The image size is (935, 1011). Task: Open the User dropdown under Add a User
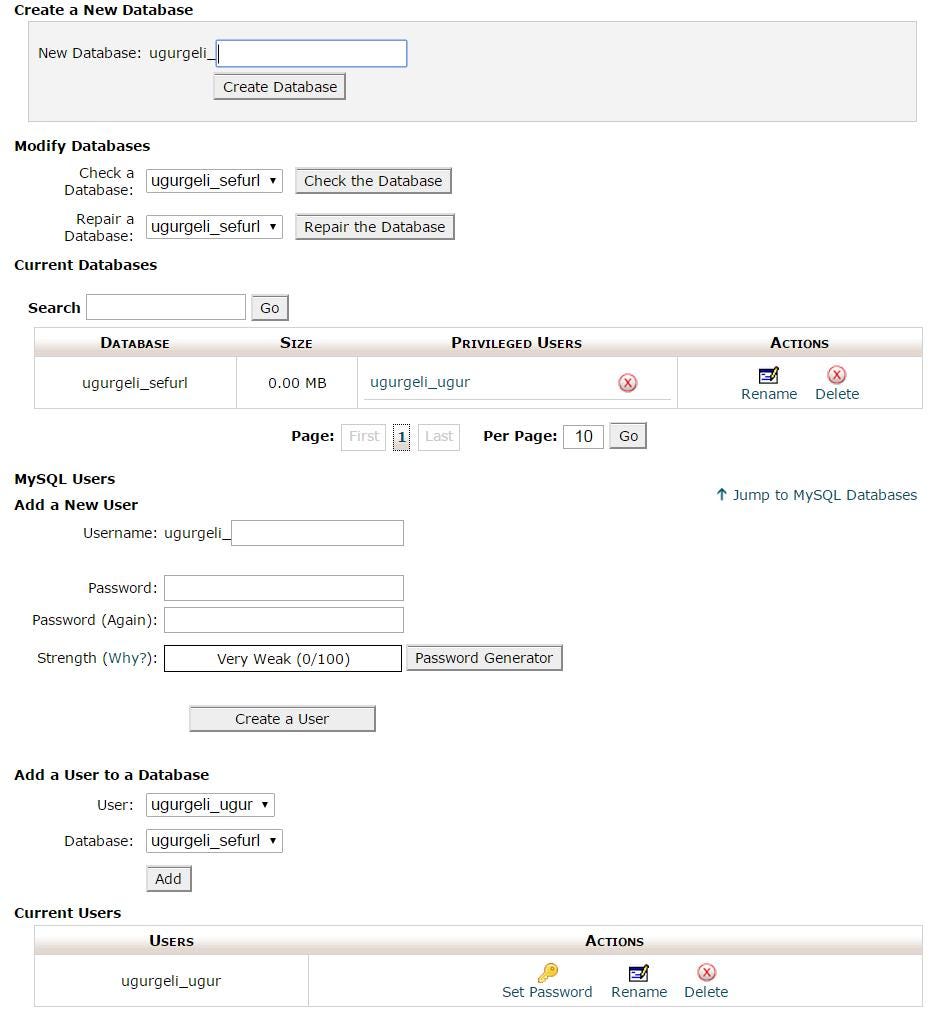[x=209, y=804]
